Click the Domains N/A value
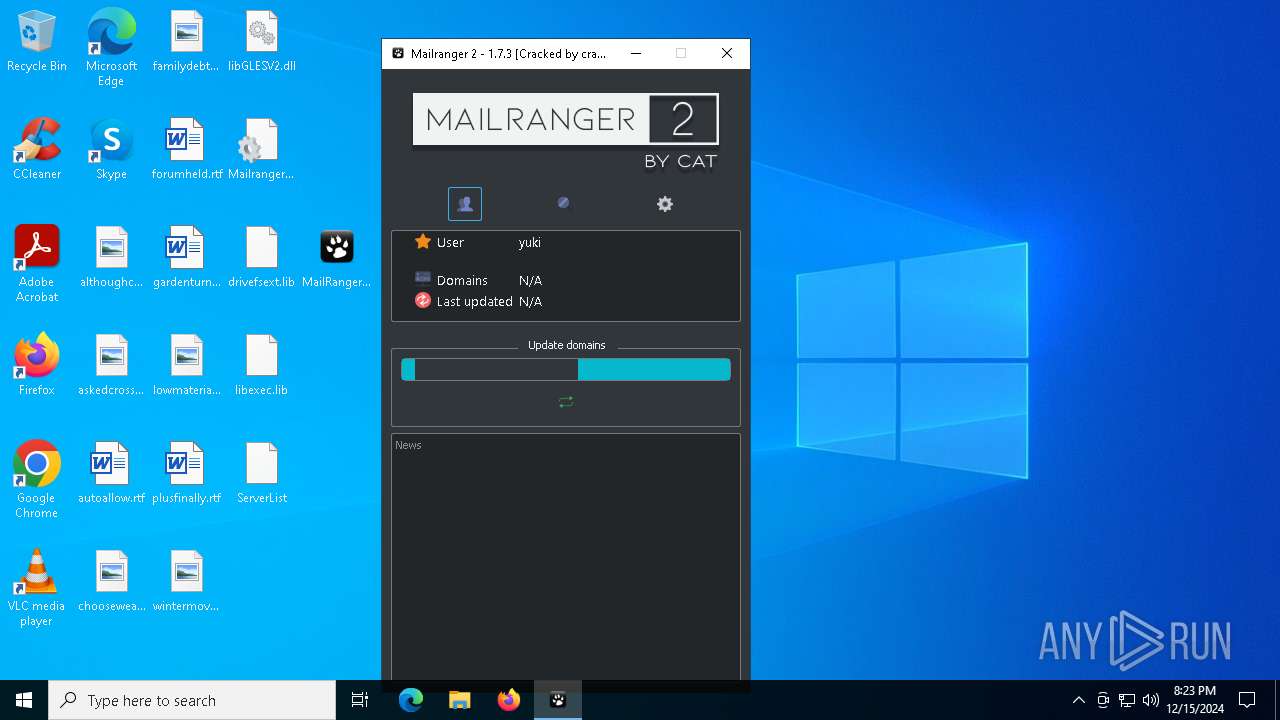Image resolution: width=1280 pixels, height=720 pixels. coord(530,281)
